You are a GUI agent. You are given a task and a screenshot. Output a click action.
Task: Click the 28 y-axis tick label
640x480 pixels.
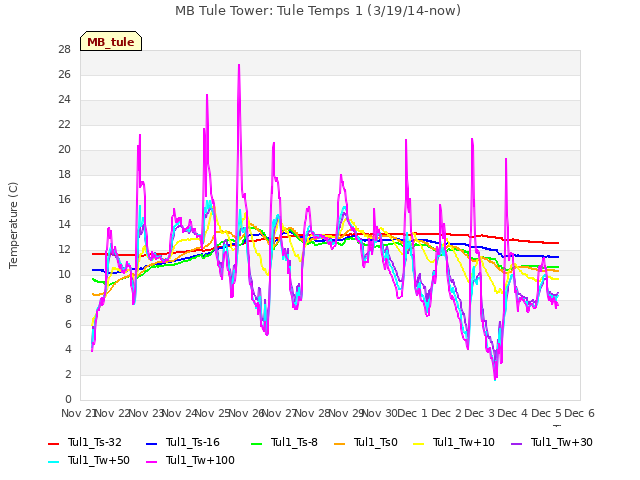(64, 50)
